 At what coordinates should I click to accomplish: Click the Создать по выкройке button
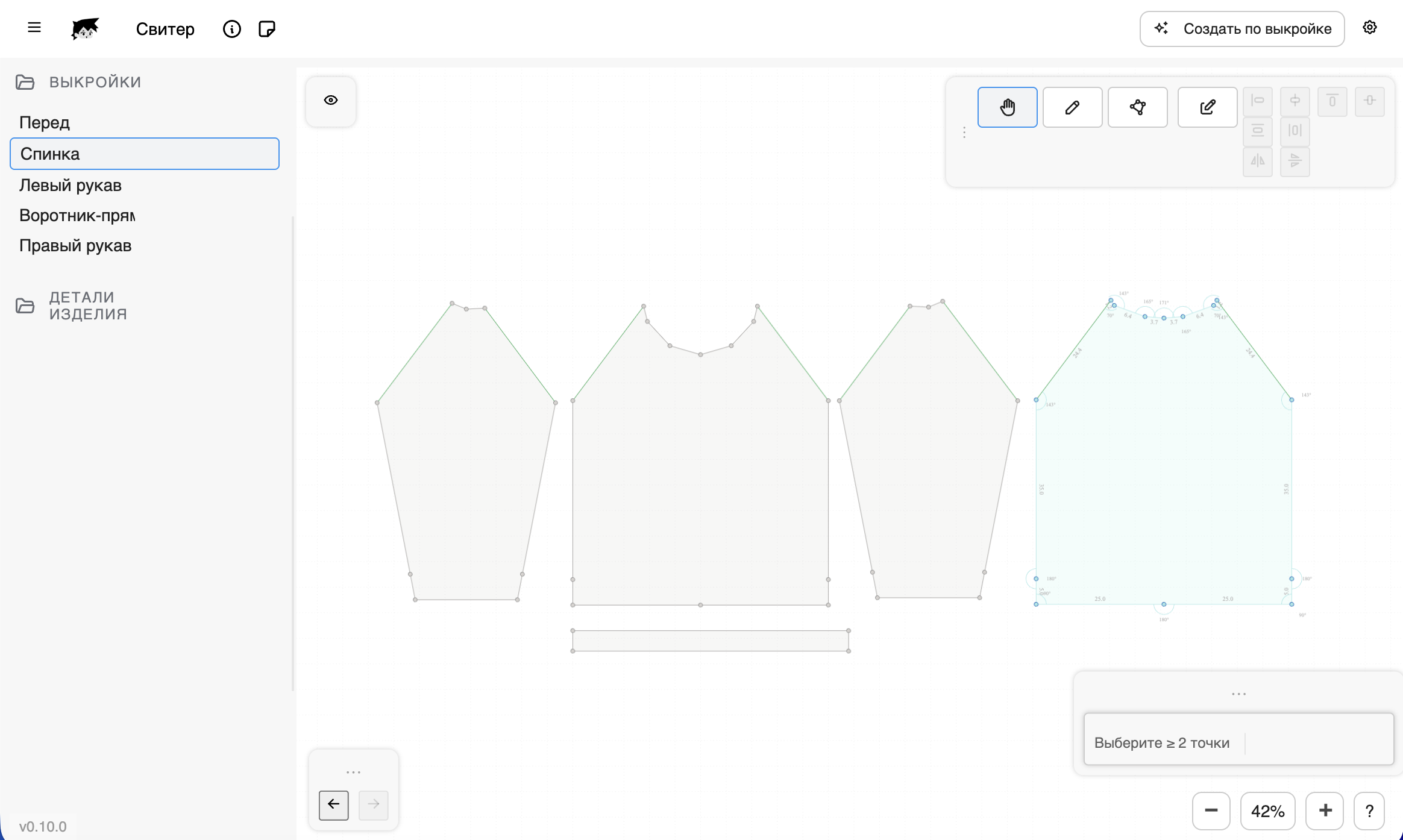pyautogui.click(x=1242, y=29)
